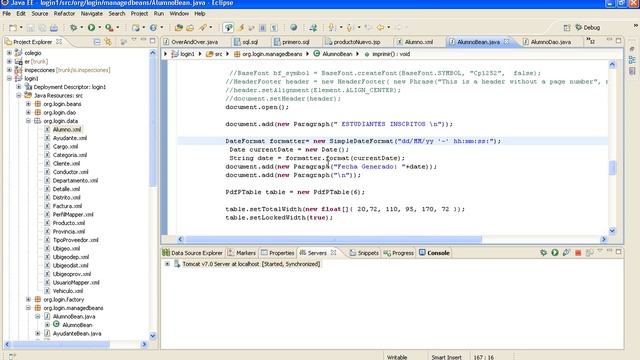The image size is (640, 360).
Task: Toggle Link with Editor in Project Explorer
Action: click(x=108, y=42)
